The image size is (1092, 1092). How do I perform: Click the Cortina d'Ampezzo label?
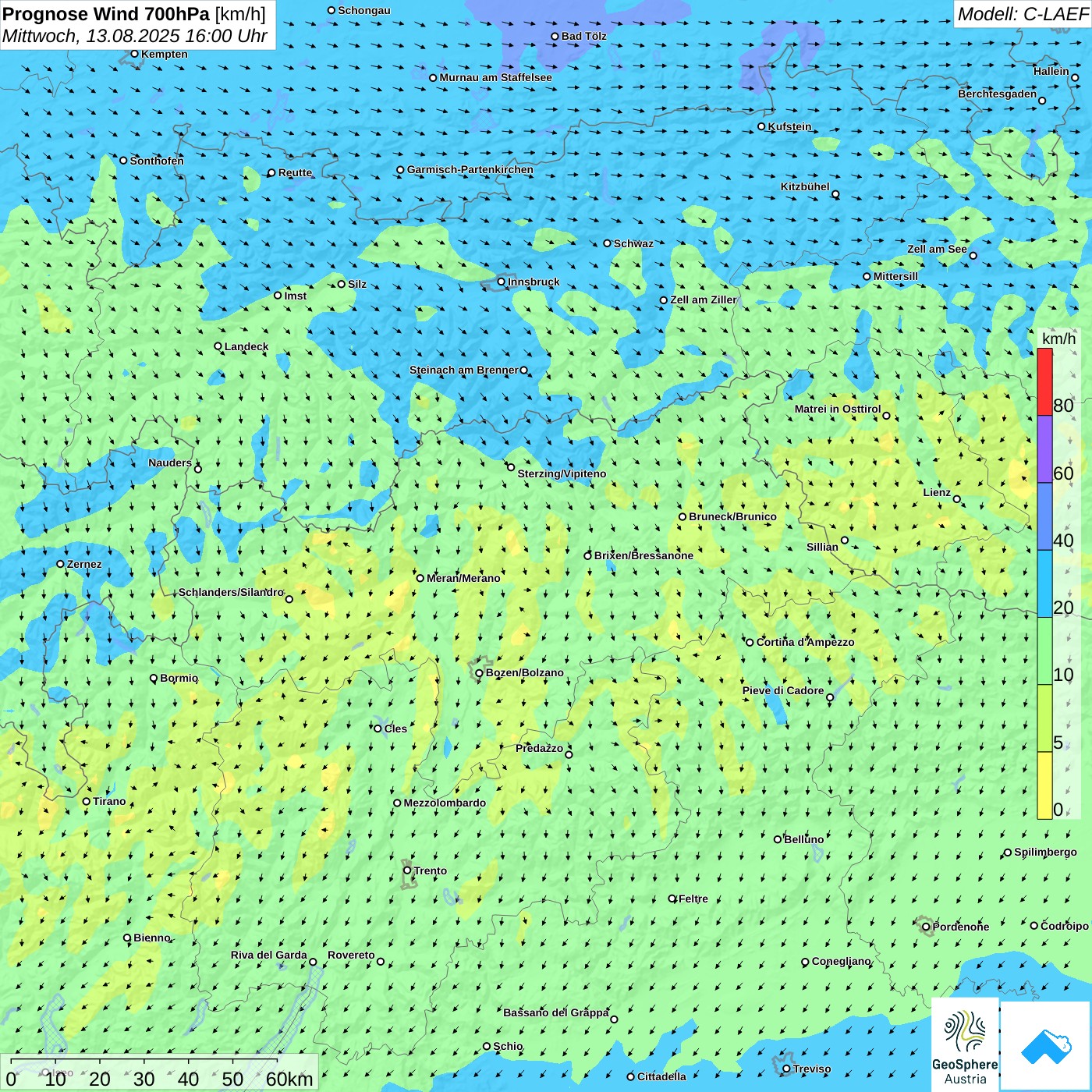click(x=805, y=642)
